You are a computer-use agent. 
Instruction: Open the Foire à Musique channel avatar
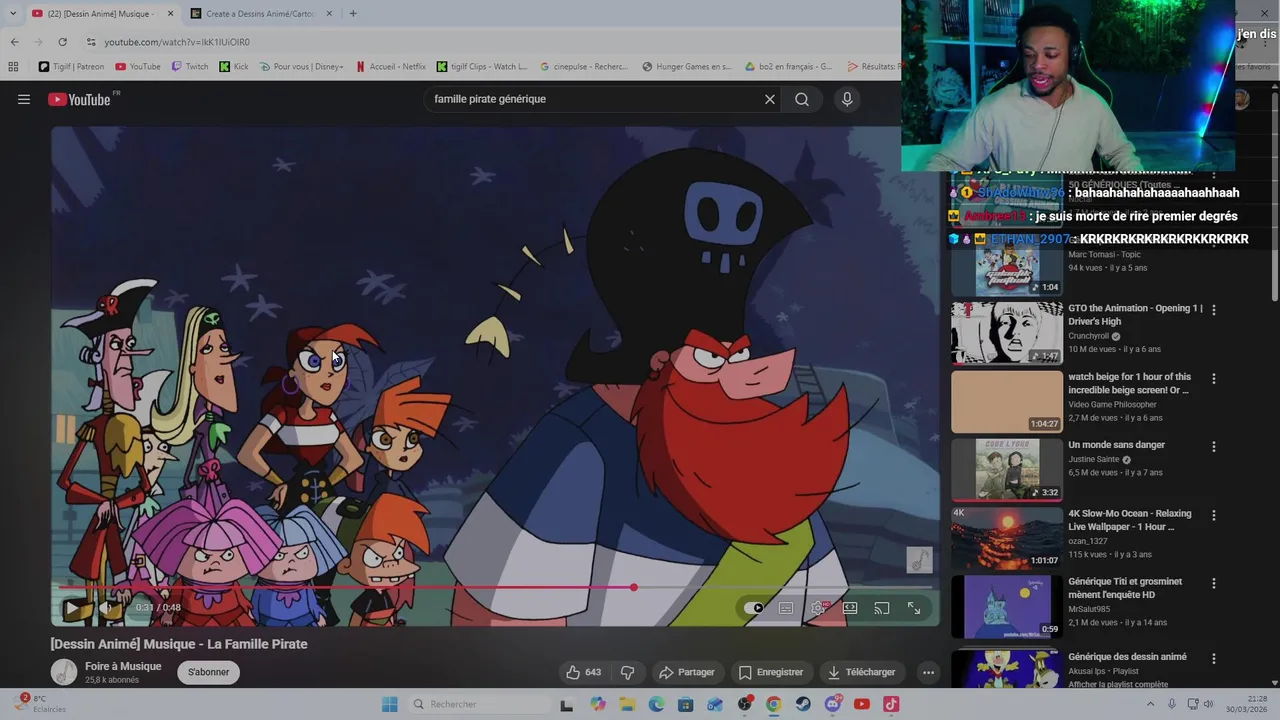pyautogui.click(x=64, y=672)
